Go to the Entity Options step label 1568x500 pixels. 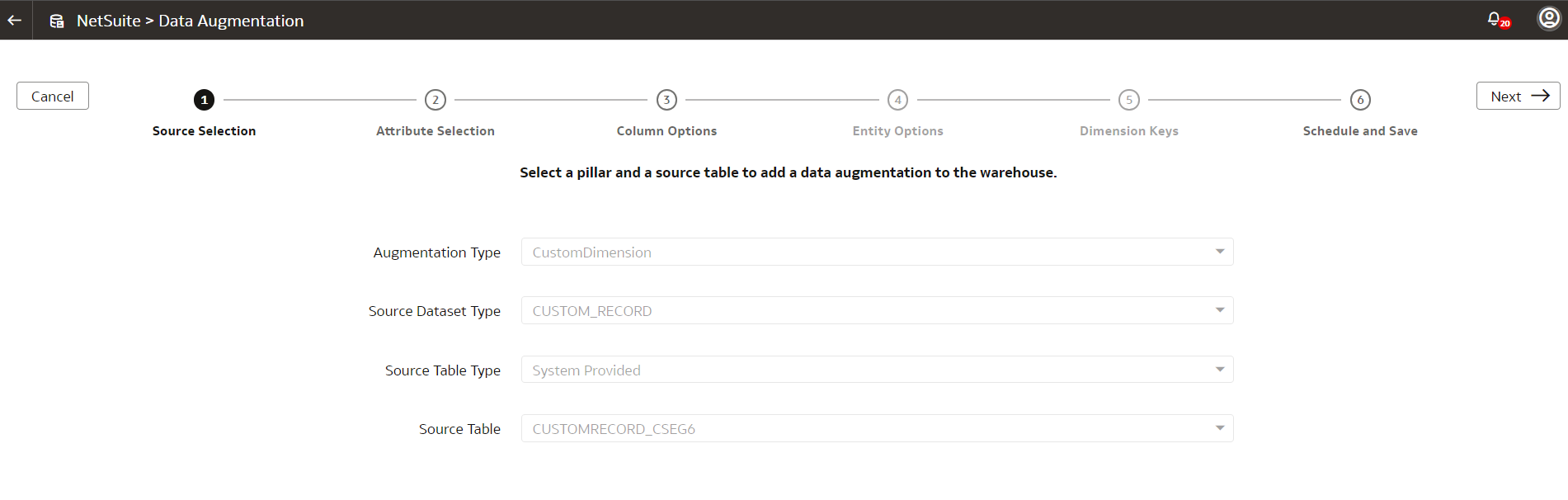[x=898, y=131]
